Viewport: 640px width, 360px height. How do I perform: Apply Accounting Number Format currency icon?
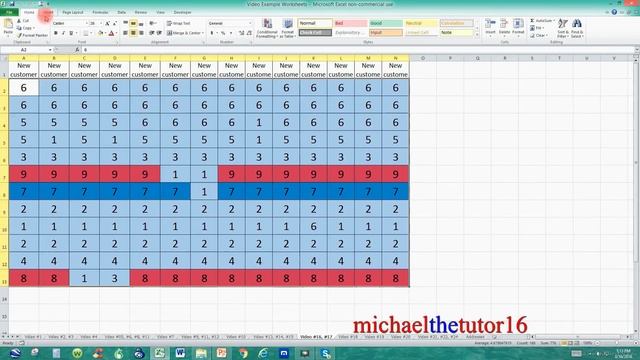pyautogui.click(x=212, y=33)
